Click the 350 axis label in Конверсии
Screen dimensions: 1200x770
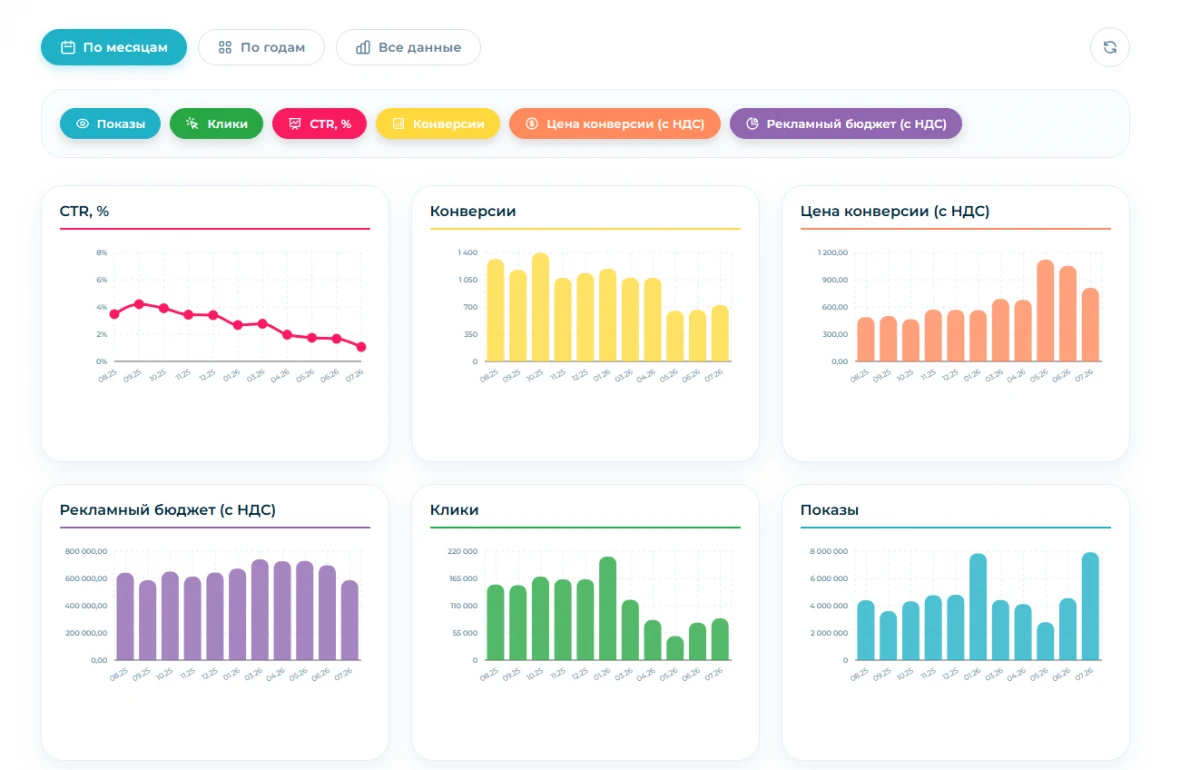pyautogui.click(x=470, y=334)
